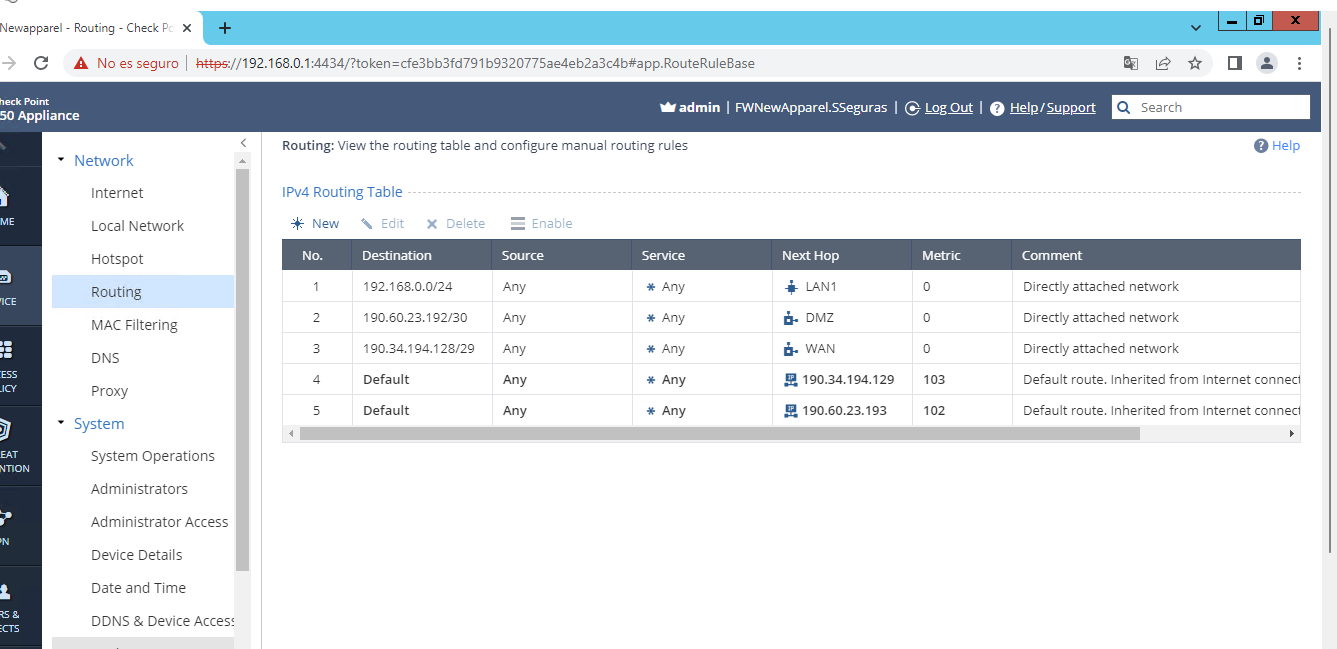Click the Log Out link

pos(948,108)
